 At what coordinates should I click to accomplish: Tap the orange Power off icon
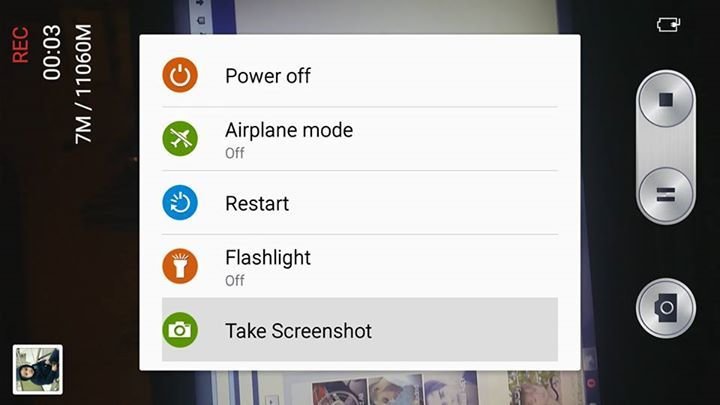coord(180,75)
